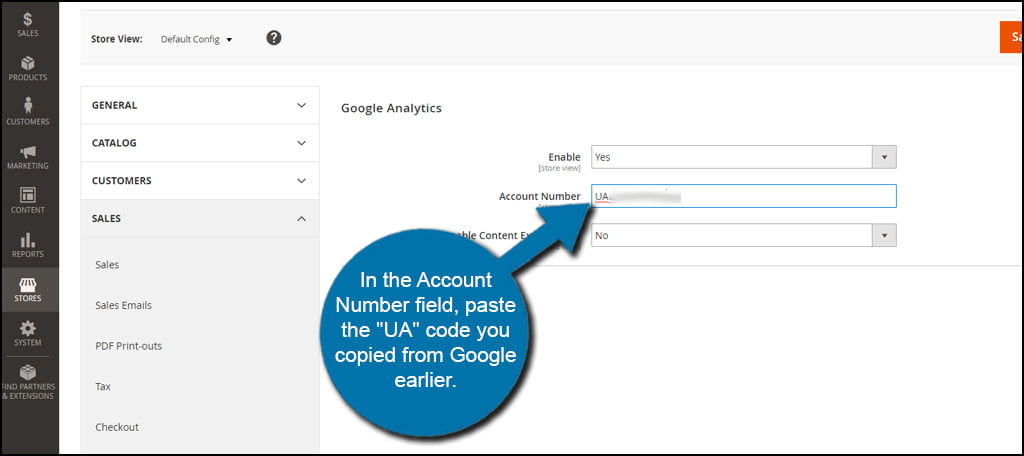This screenshot has width=1024, height=456.
Task: Click the orange Save Config button
Action: tap(1011, 38)
